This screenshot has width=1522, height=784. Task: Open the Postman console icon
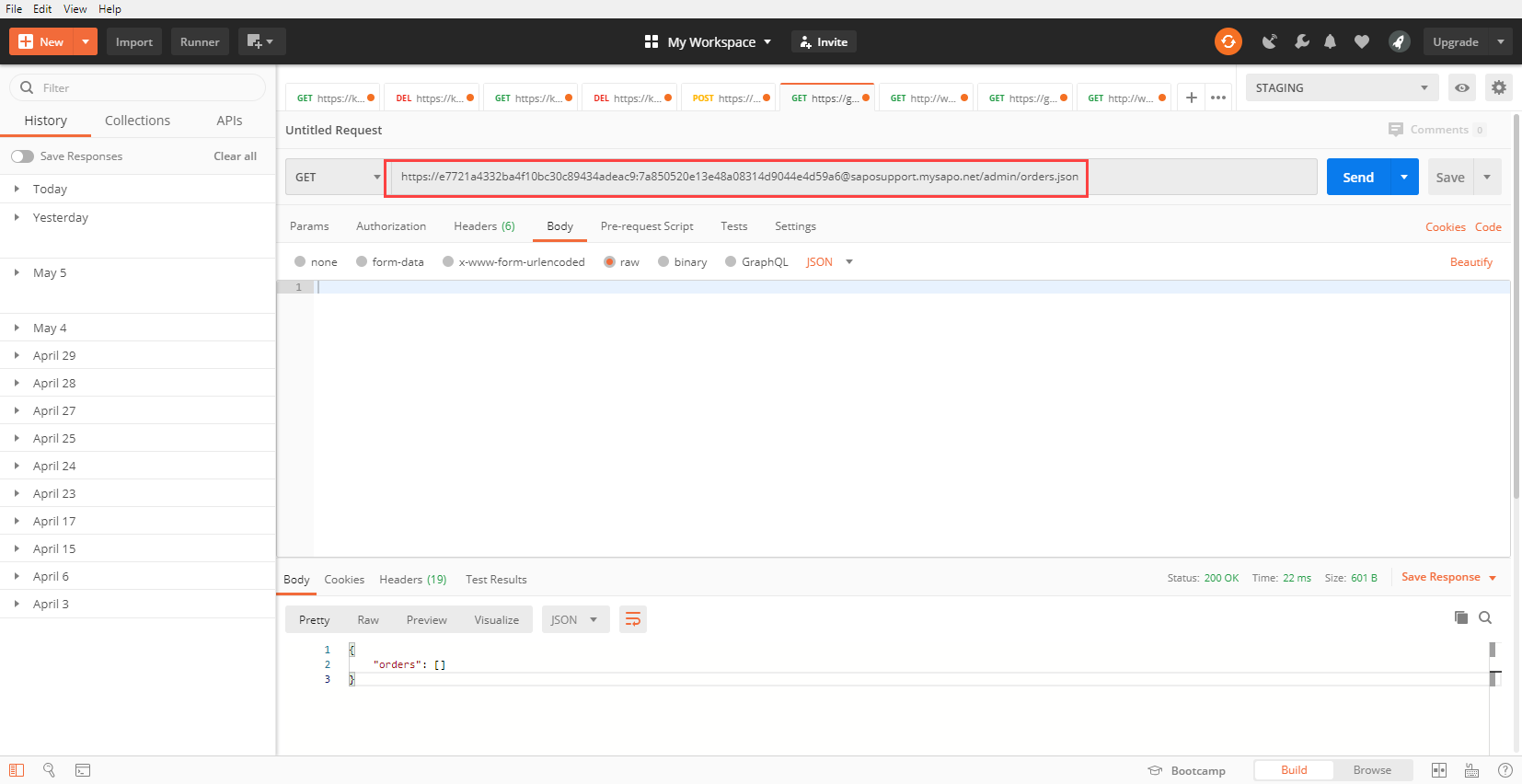click(83, 770)
